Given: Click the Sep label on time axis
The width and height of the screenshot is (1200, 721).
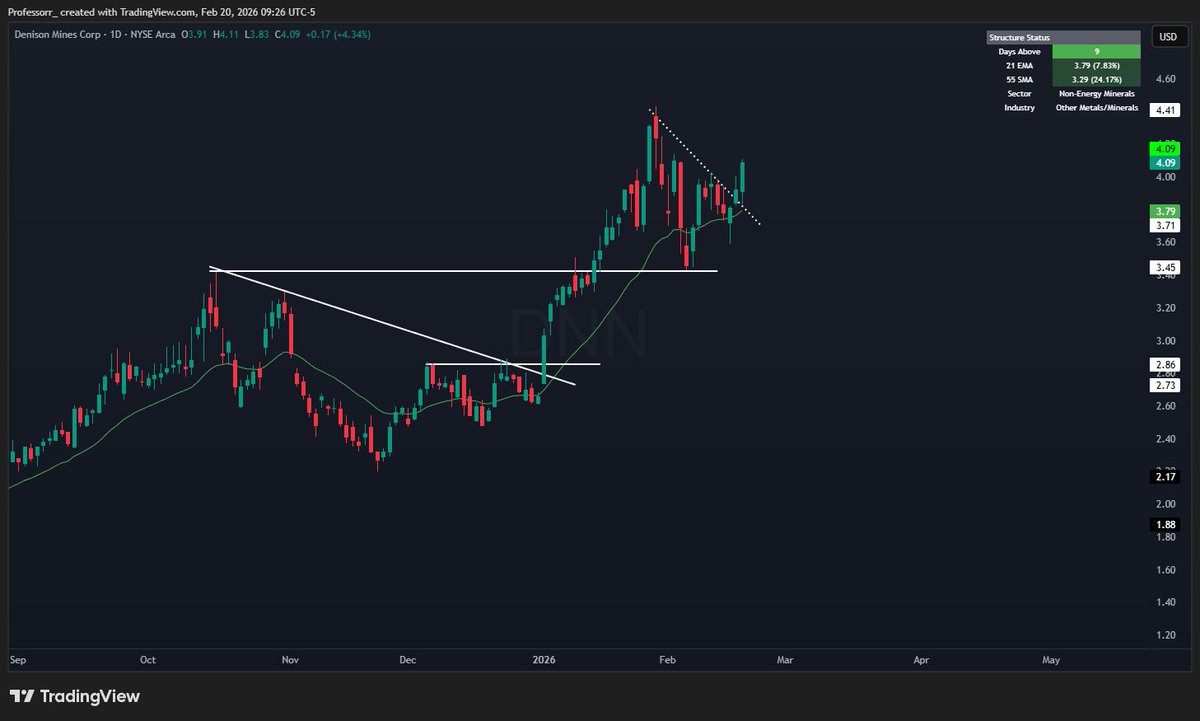Looking at the screenshot, I should coord(17,660).
